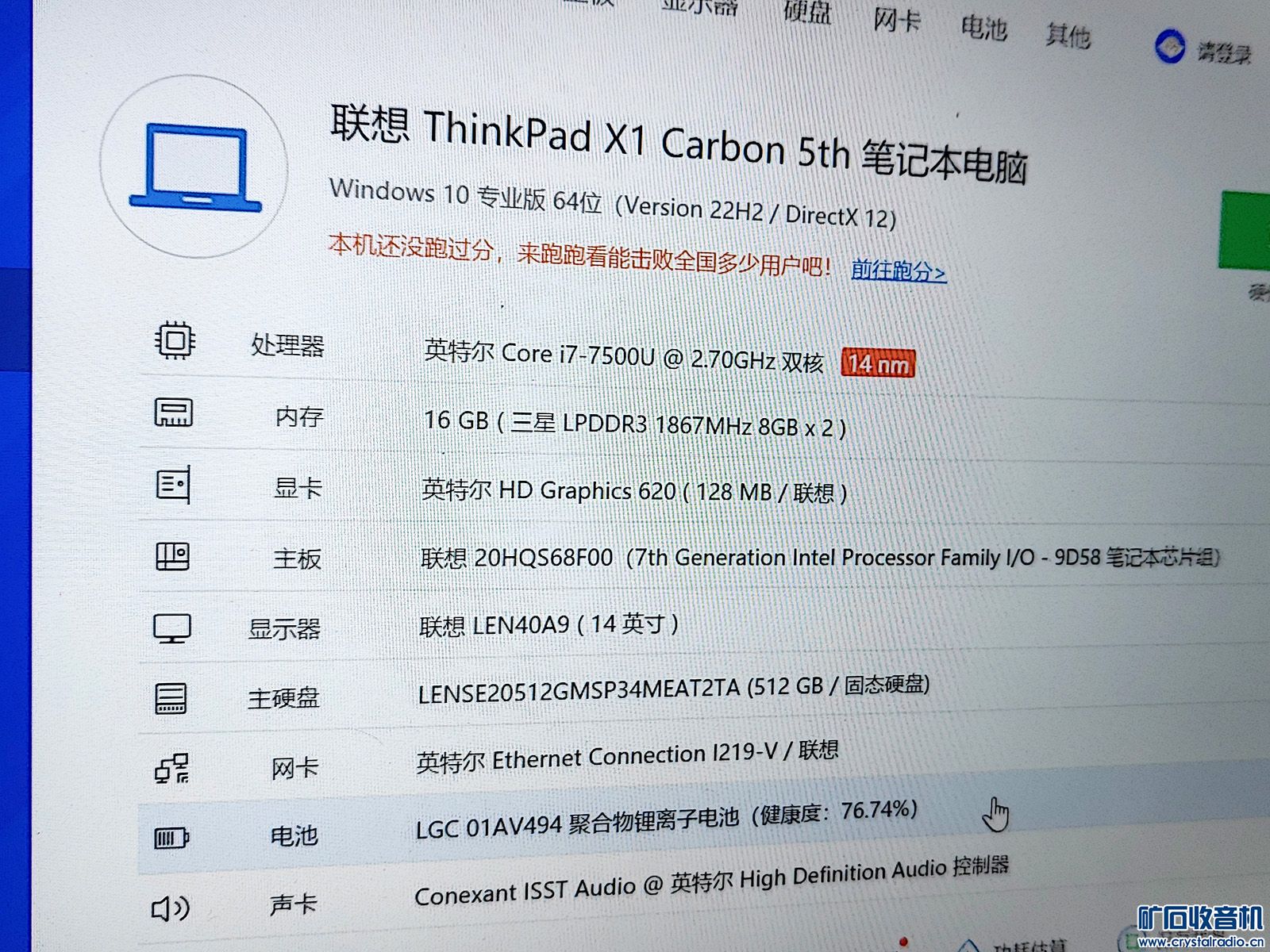Click the login avatar icon
This screenshot has width=1270, height=952.
point(1169,46)
